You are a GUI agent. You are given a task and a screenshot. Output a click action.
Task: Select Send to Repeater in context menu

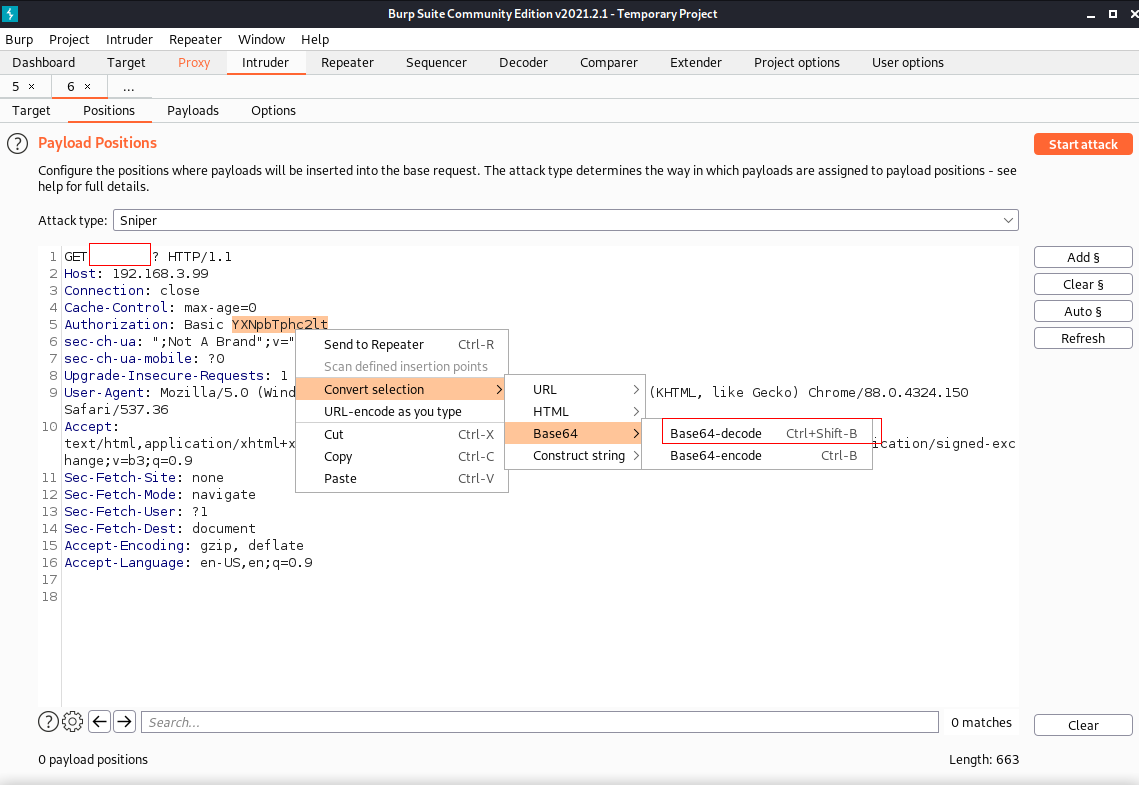click(x=402, y=344)
